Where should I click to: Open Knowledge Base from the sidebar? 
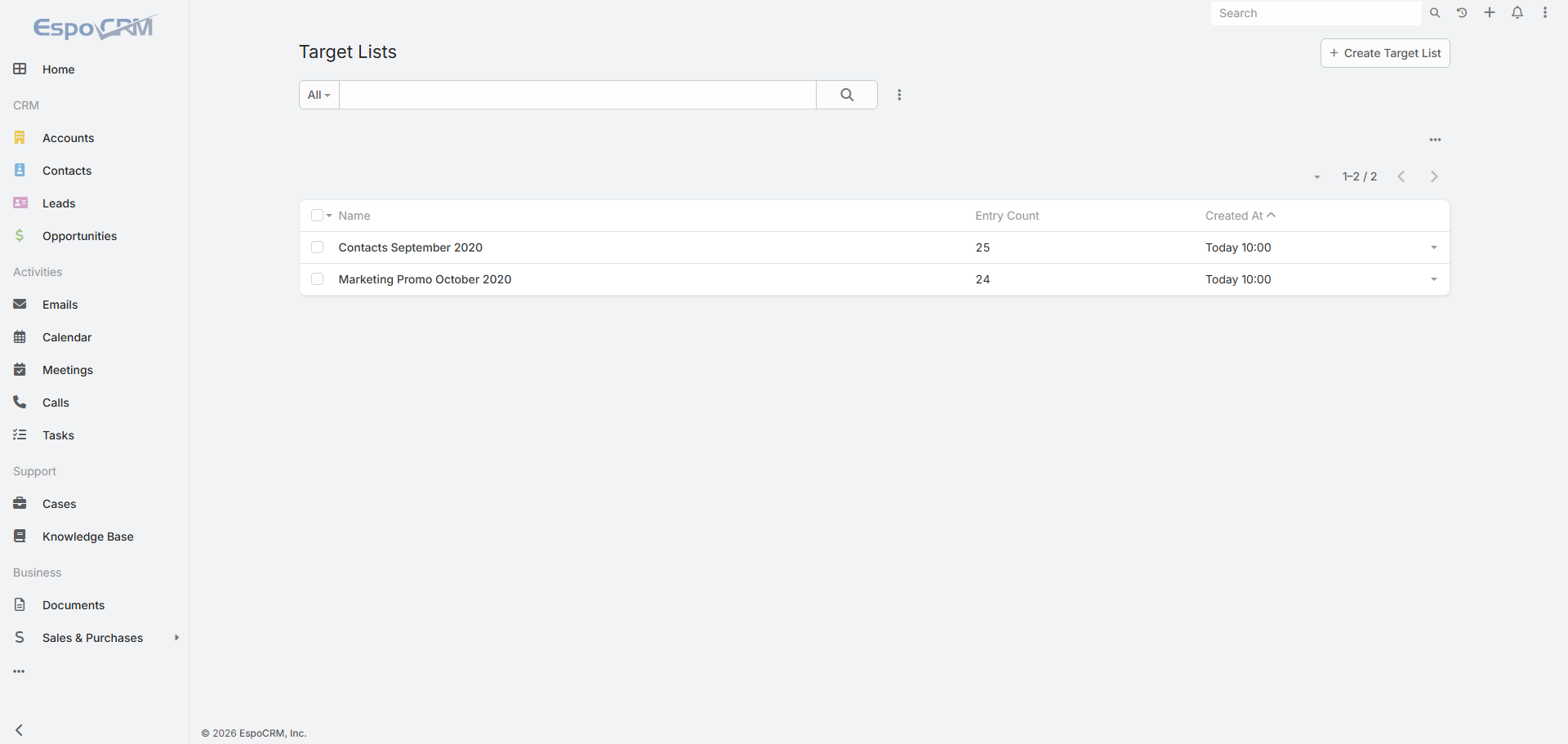pos(87,537)
